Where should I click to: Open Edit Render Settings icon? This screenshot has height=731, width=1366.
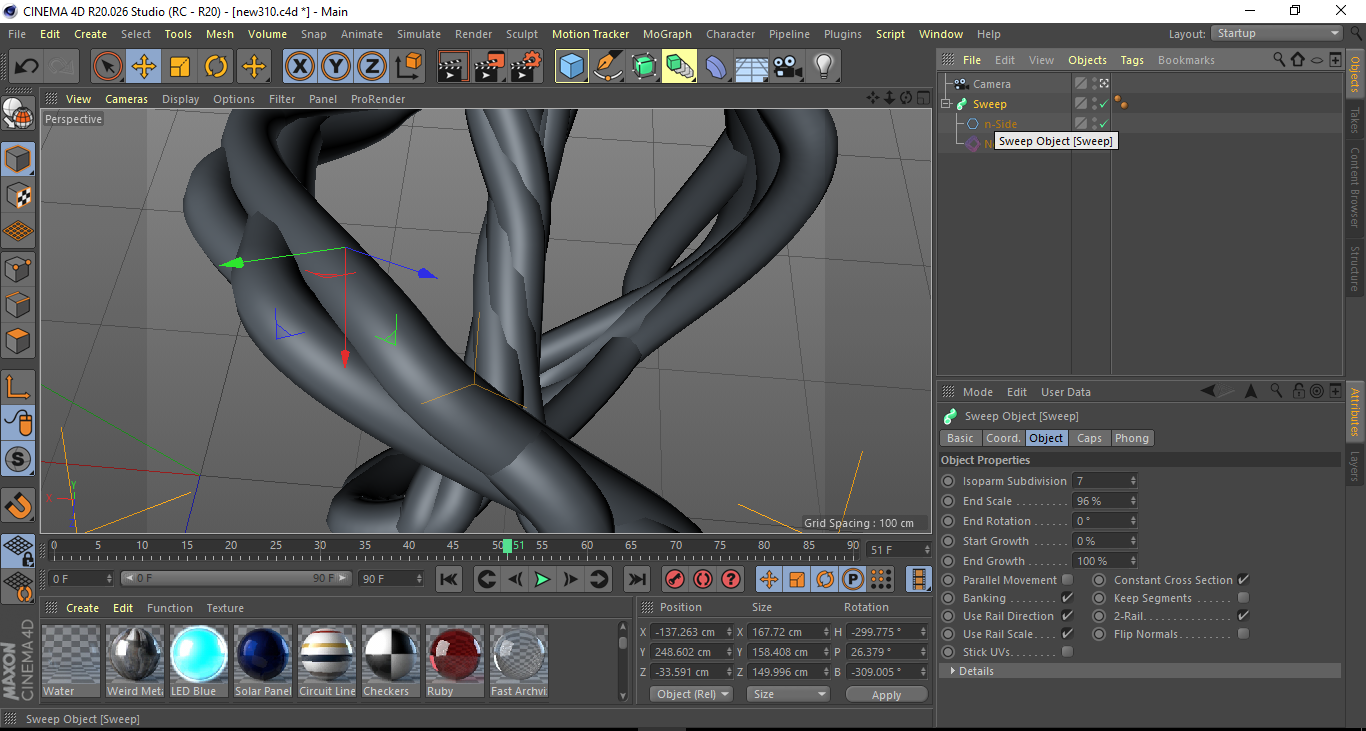(527, 67)
